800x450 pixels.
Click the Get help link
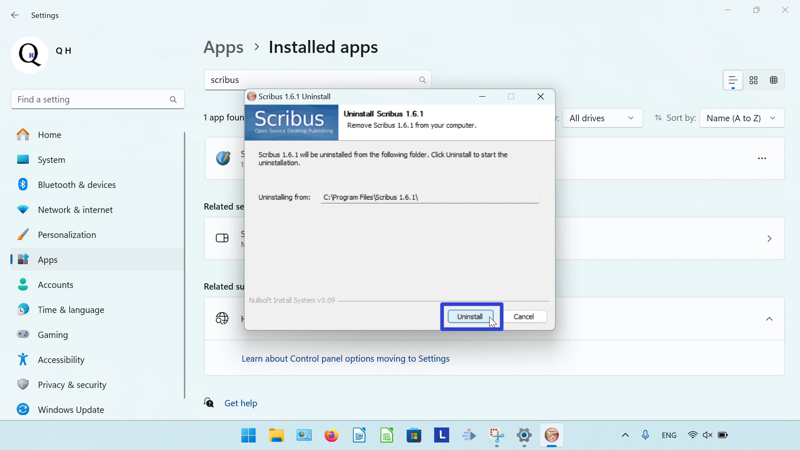click(x=241, y=403)
